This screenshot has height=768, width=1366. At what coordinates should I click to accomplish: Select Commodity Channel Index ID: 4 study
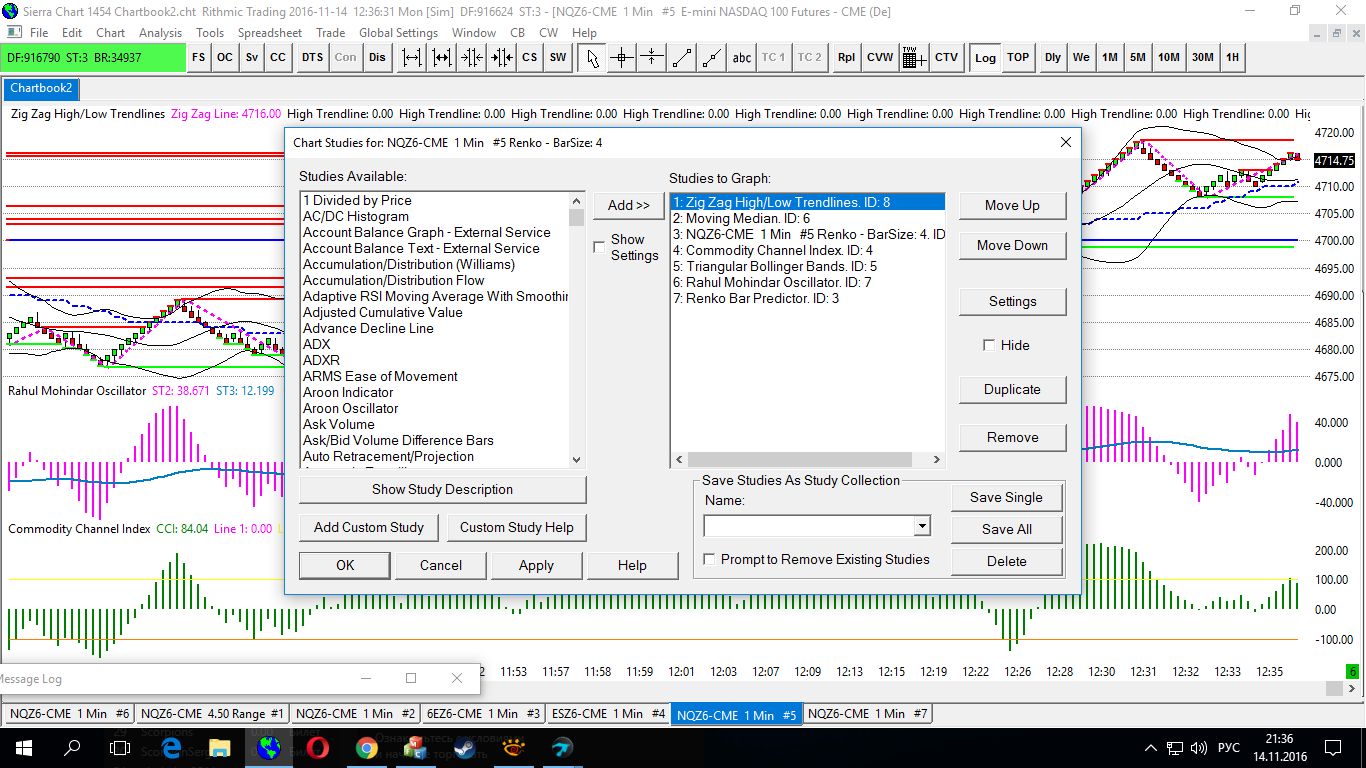pyautogui.click(x=807, y=250)
